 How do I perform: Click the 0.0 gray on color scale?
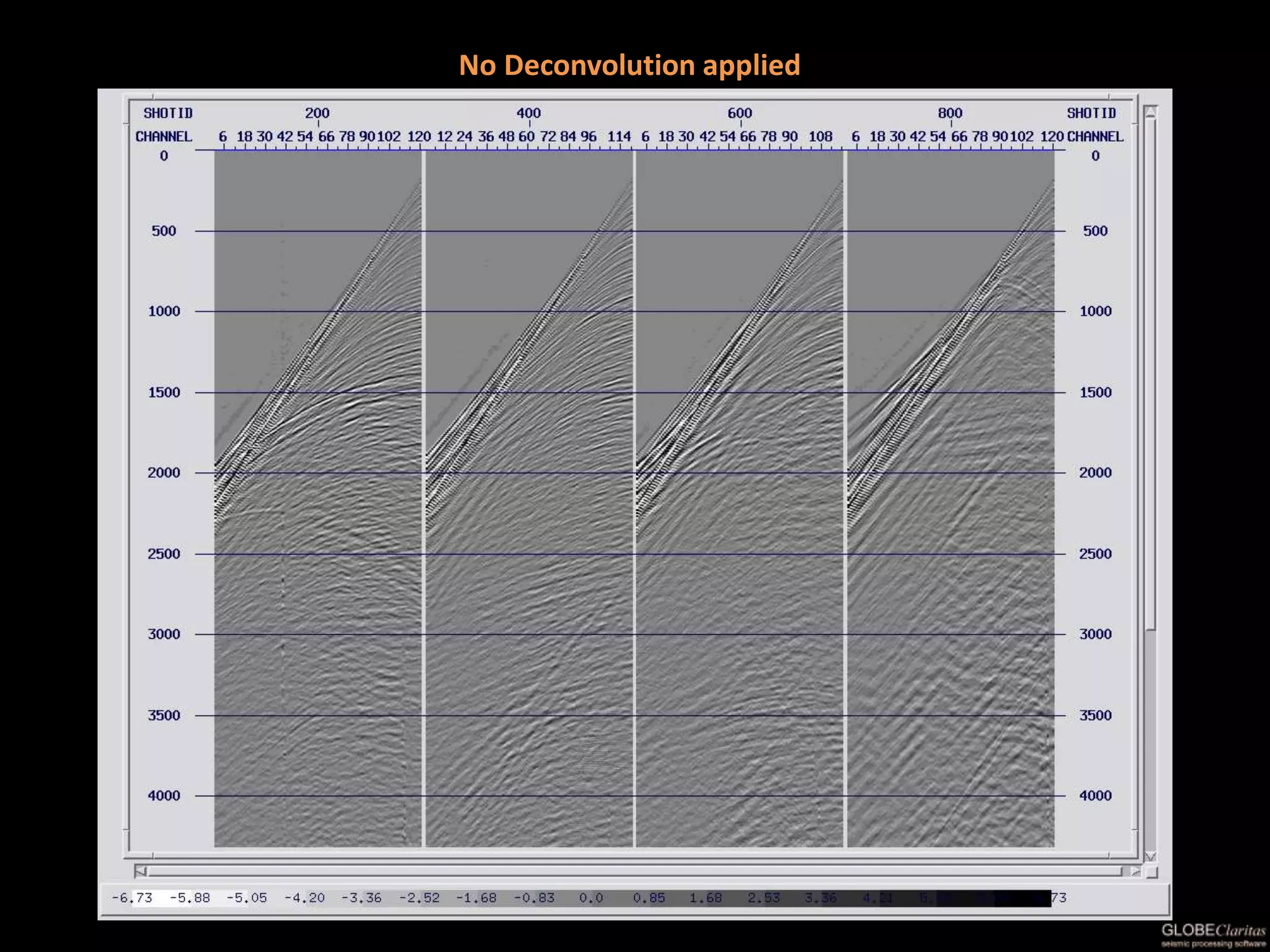pyautogui.click(x=591, y=898)
